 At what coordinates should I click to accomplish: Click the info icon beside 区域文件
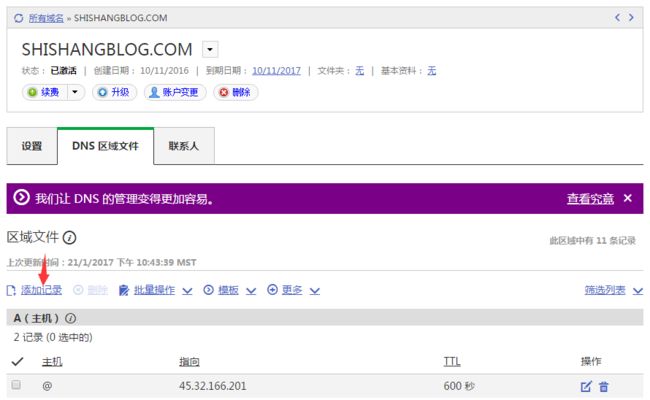(69, 238)
